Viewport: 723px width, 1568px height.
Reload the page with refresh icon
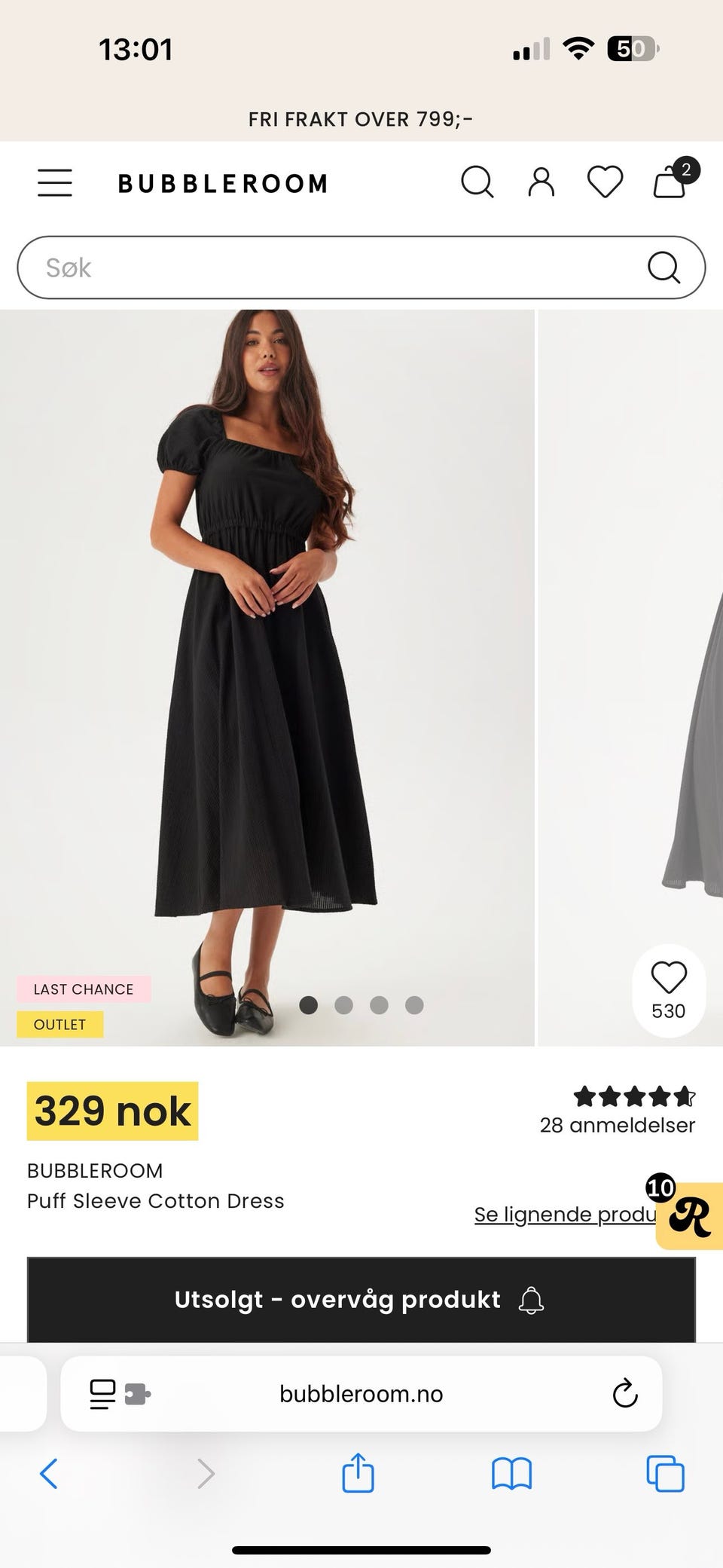point(625,1394)
